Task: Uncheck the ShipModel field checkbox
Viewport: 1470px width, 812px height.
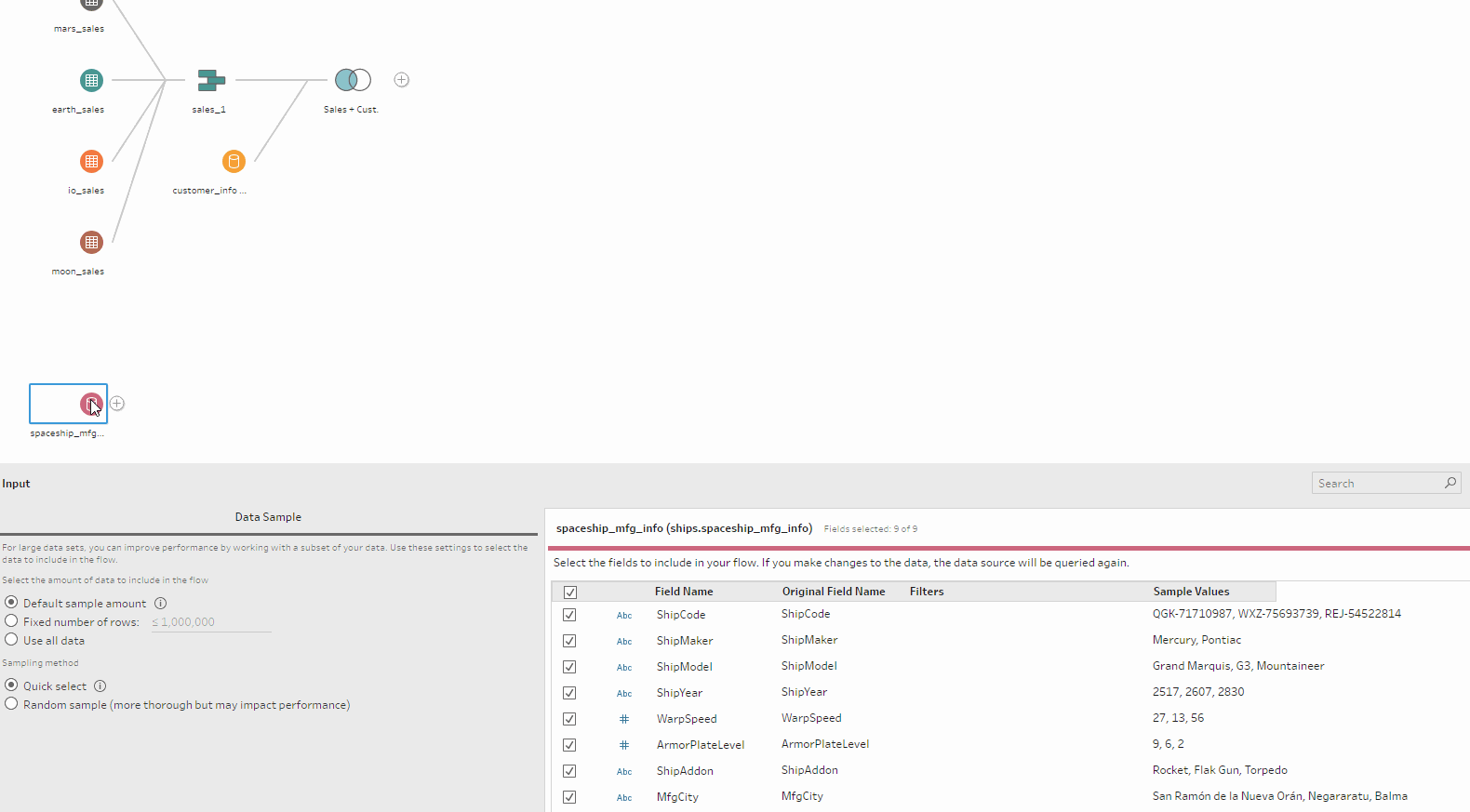Action: pyautogui.click(x=569, y=667)
